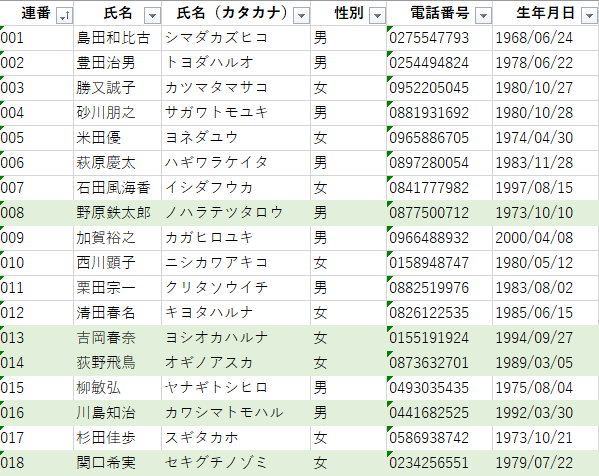Select cell with name 石田風海香

click(x=118, y=188)
